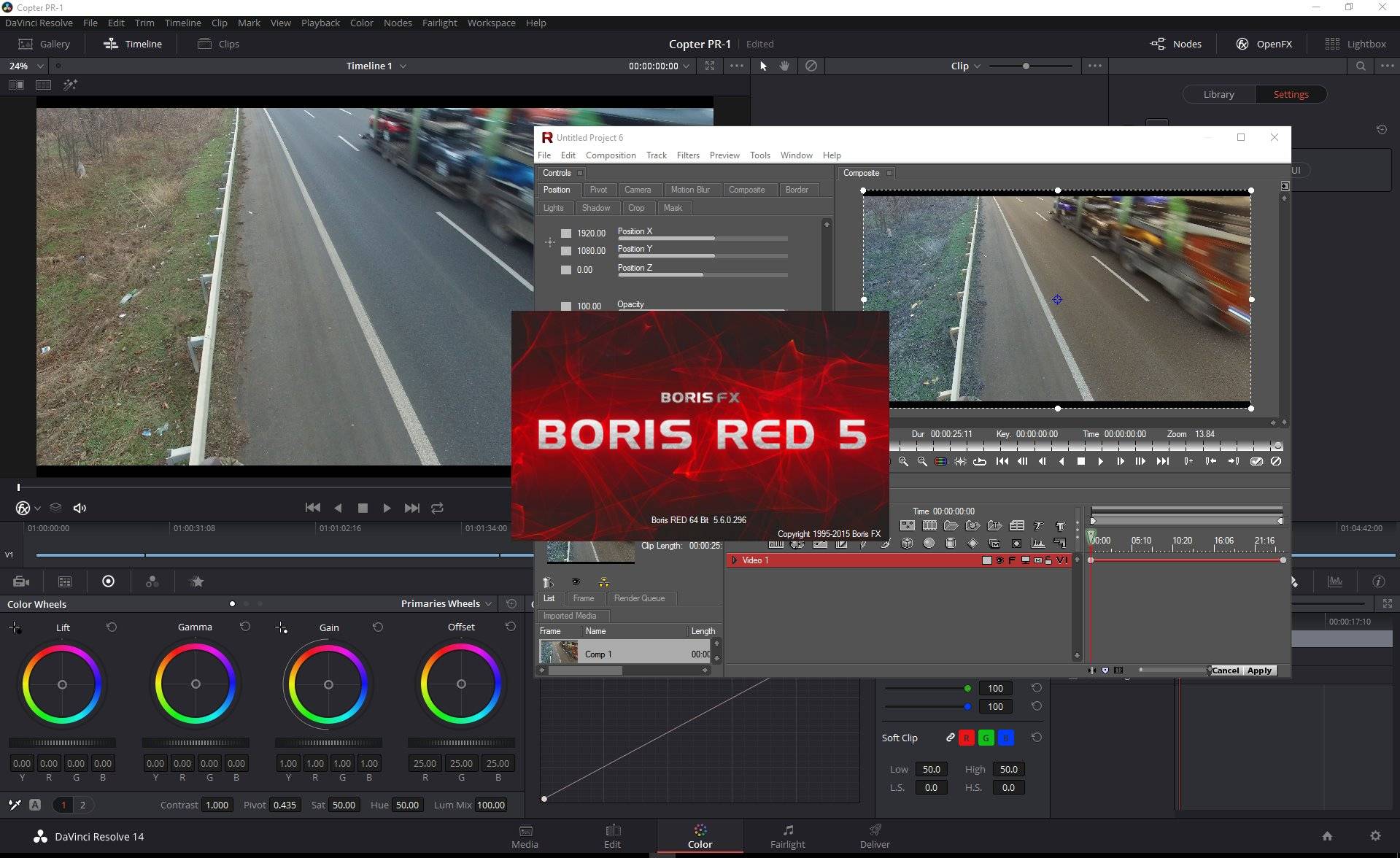Toggle the RGB channels icon in Boris preview

click(941, 461)
